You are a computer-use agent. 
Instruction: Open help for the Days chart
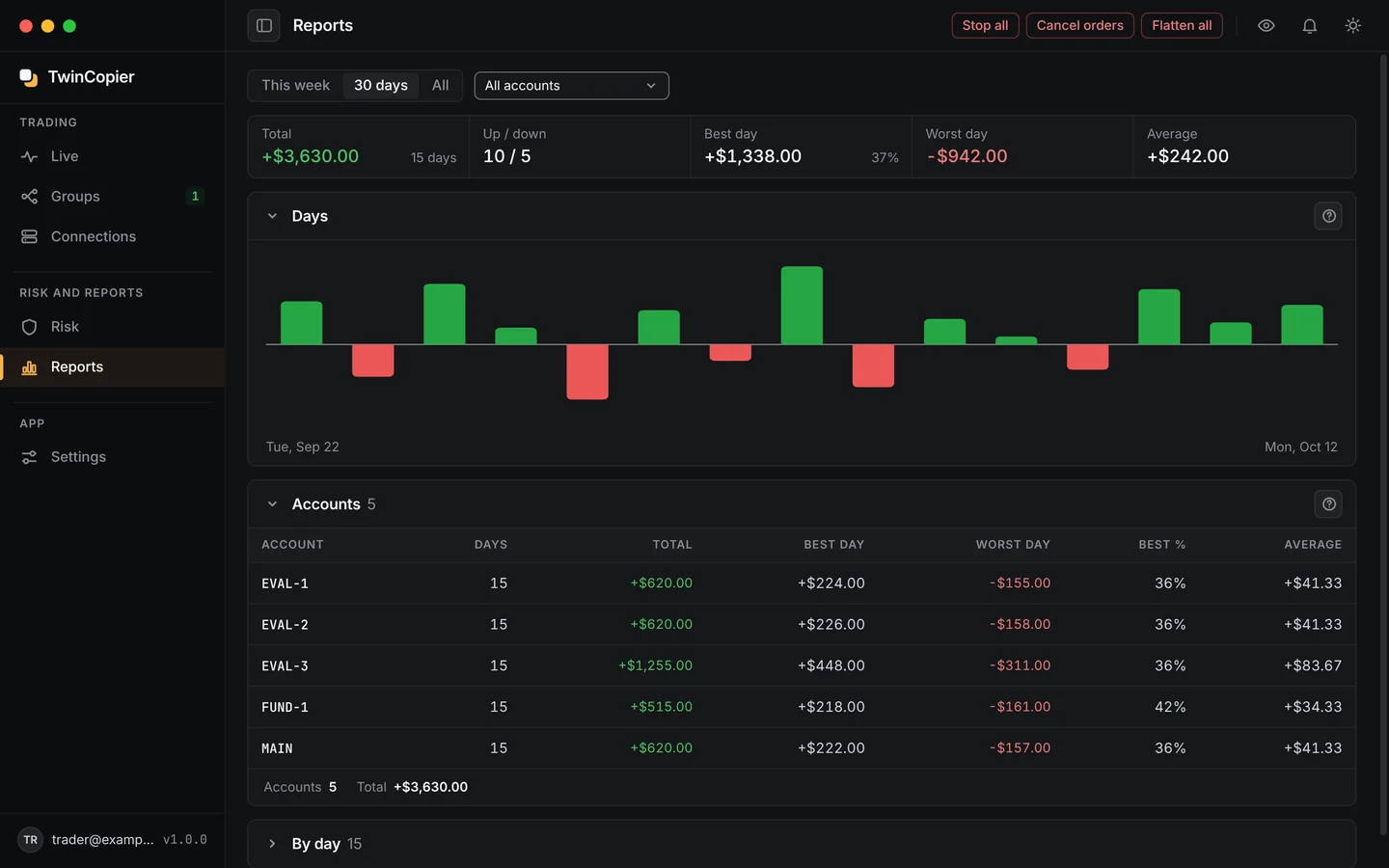(1328, 216)
